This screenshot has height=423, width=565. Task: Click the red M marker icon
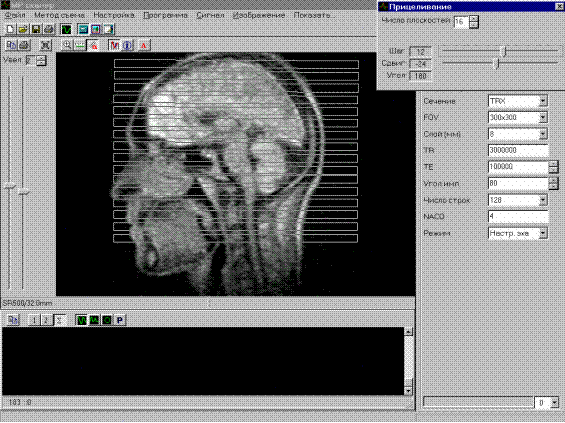click(x=115, y=45)
